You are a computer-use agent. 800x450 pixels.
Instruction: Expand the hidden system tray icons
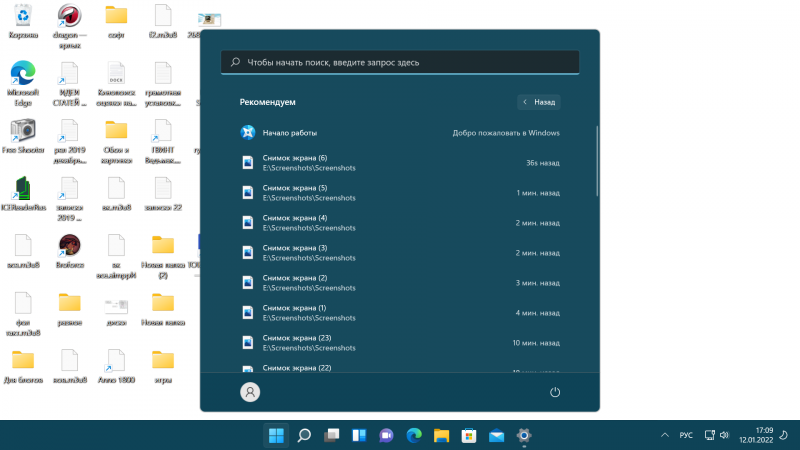point(665,435)
